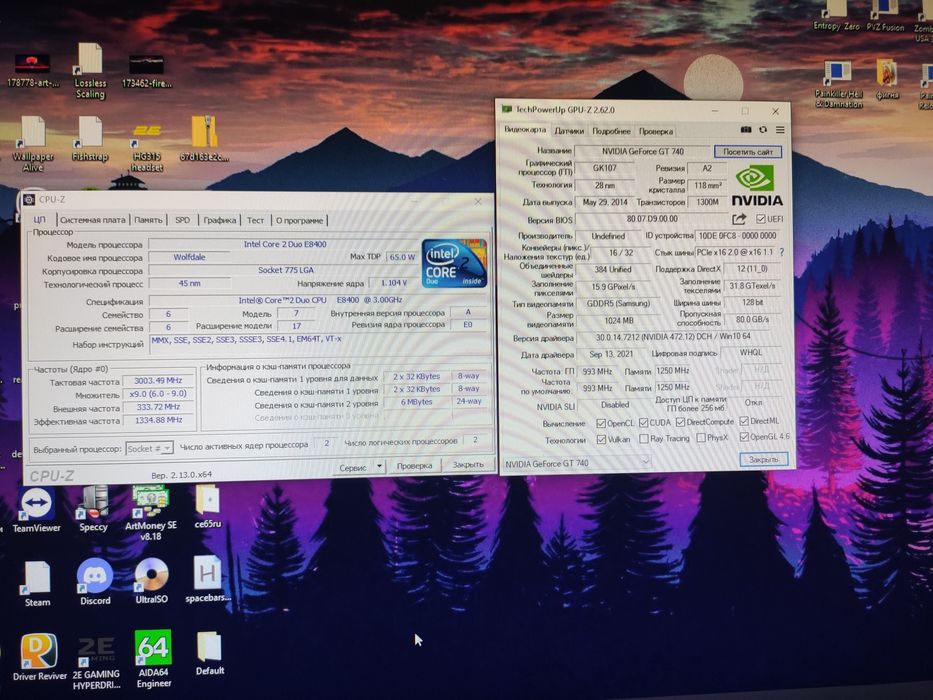
Task: Select Painkiller Hell & Damnation shortcut
Action: [x=838, y=85]
